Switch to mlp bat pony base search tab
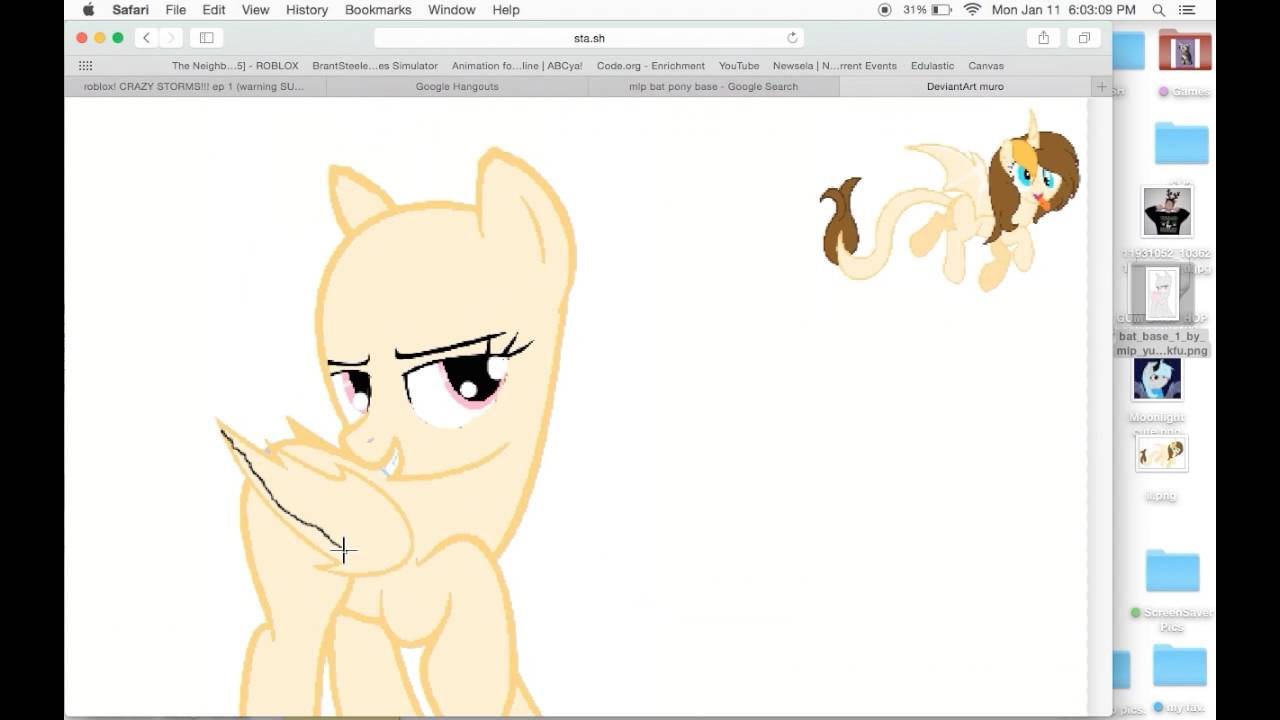Screen dimensions: 1280x720 coord(713,87)
